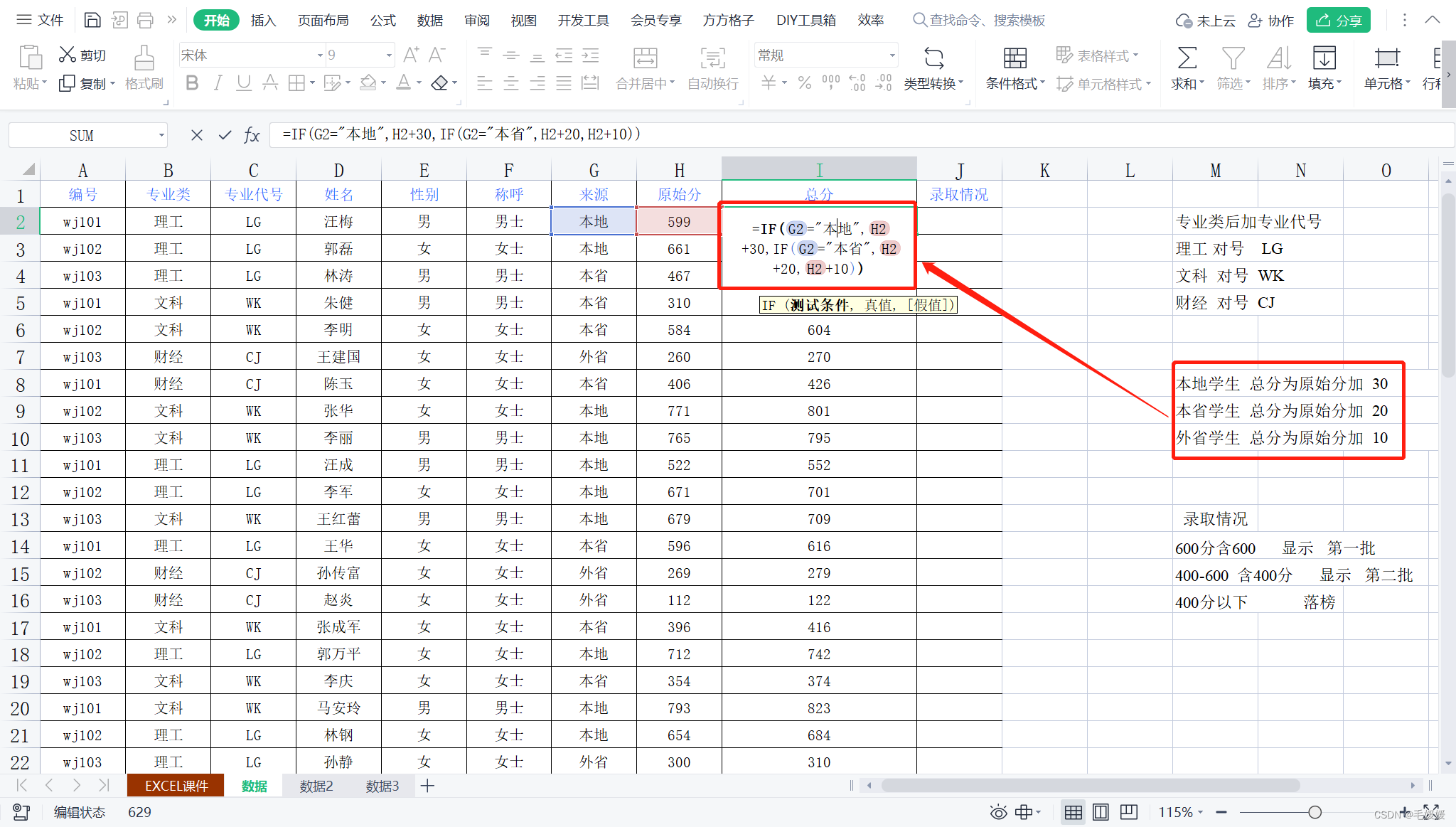Open the 数据2 sheet tab
The height and width of the screenshot is (827, 1456).
click(x=316, y=786)
